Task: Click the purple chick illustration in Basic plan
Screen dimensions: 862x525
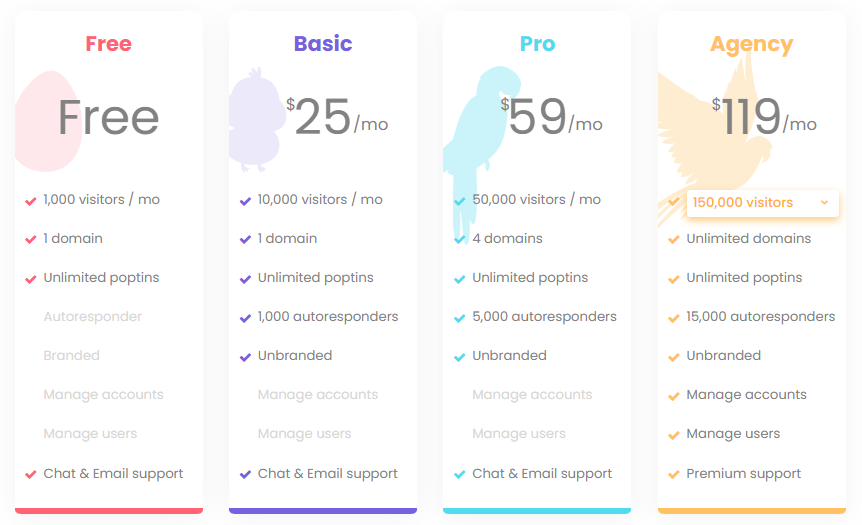Action: 256,120
